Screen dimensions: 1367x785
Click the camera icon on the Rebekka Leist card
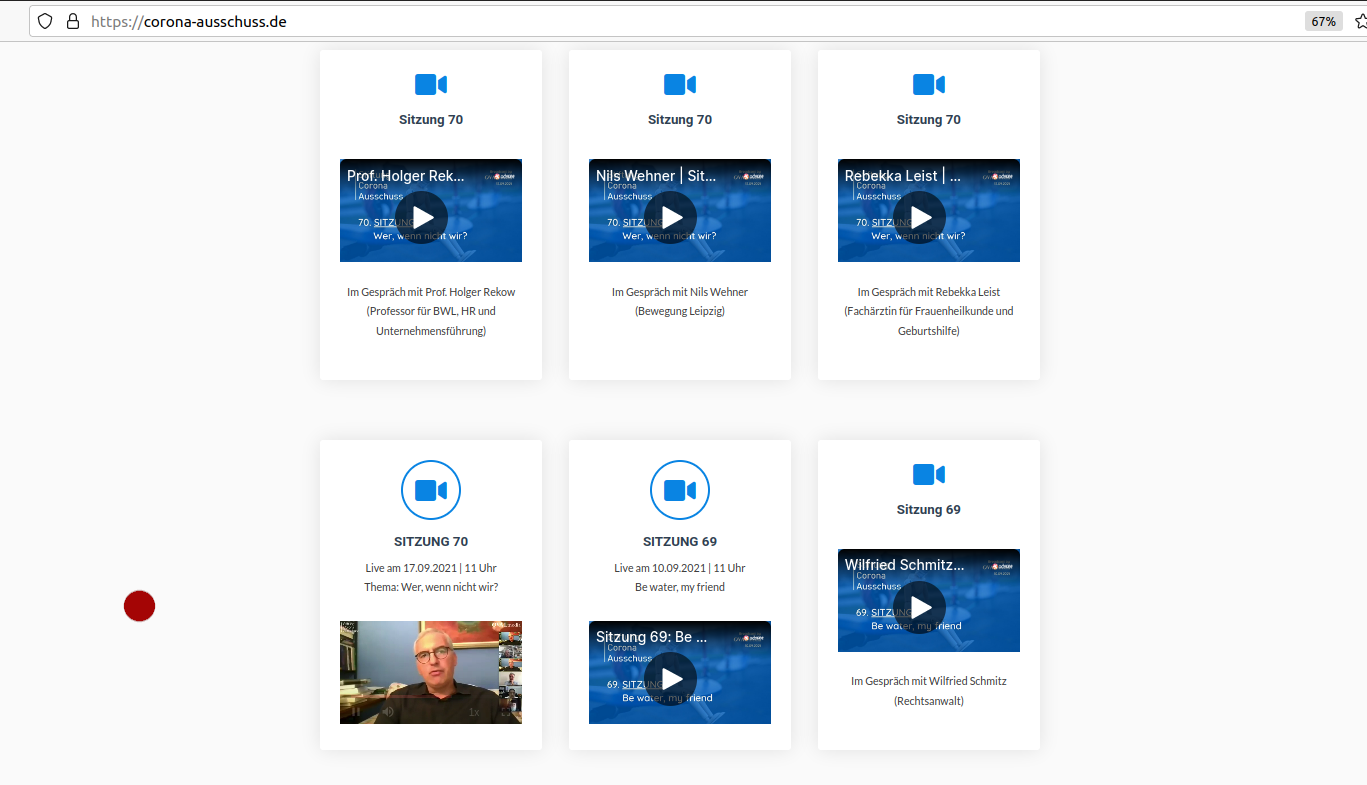pyautogui.click(x=929, y=85)
